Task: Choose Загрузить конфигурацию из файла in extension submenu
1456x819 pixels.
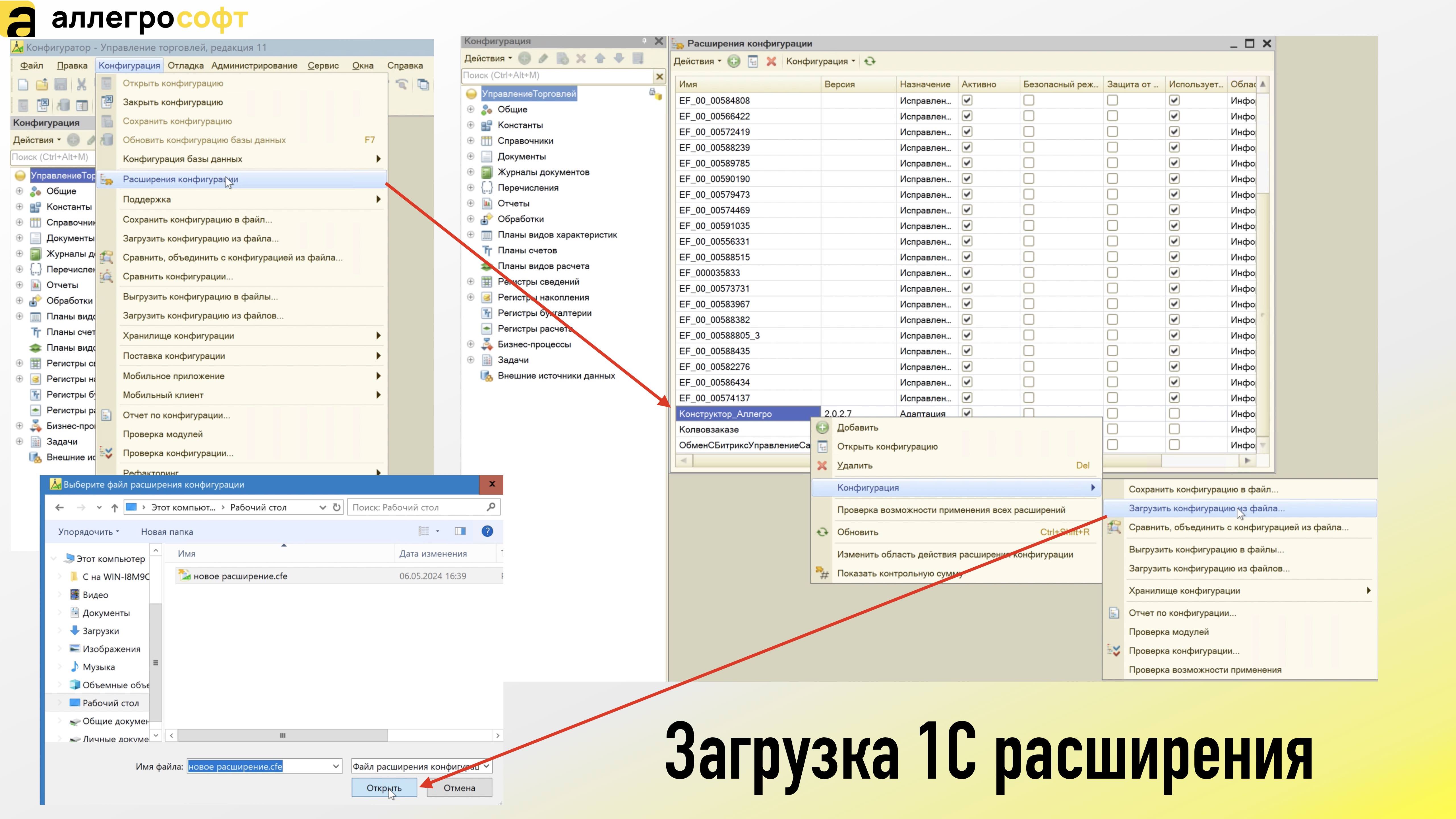Action: coord(1240,508)
